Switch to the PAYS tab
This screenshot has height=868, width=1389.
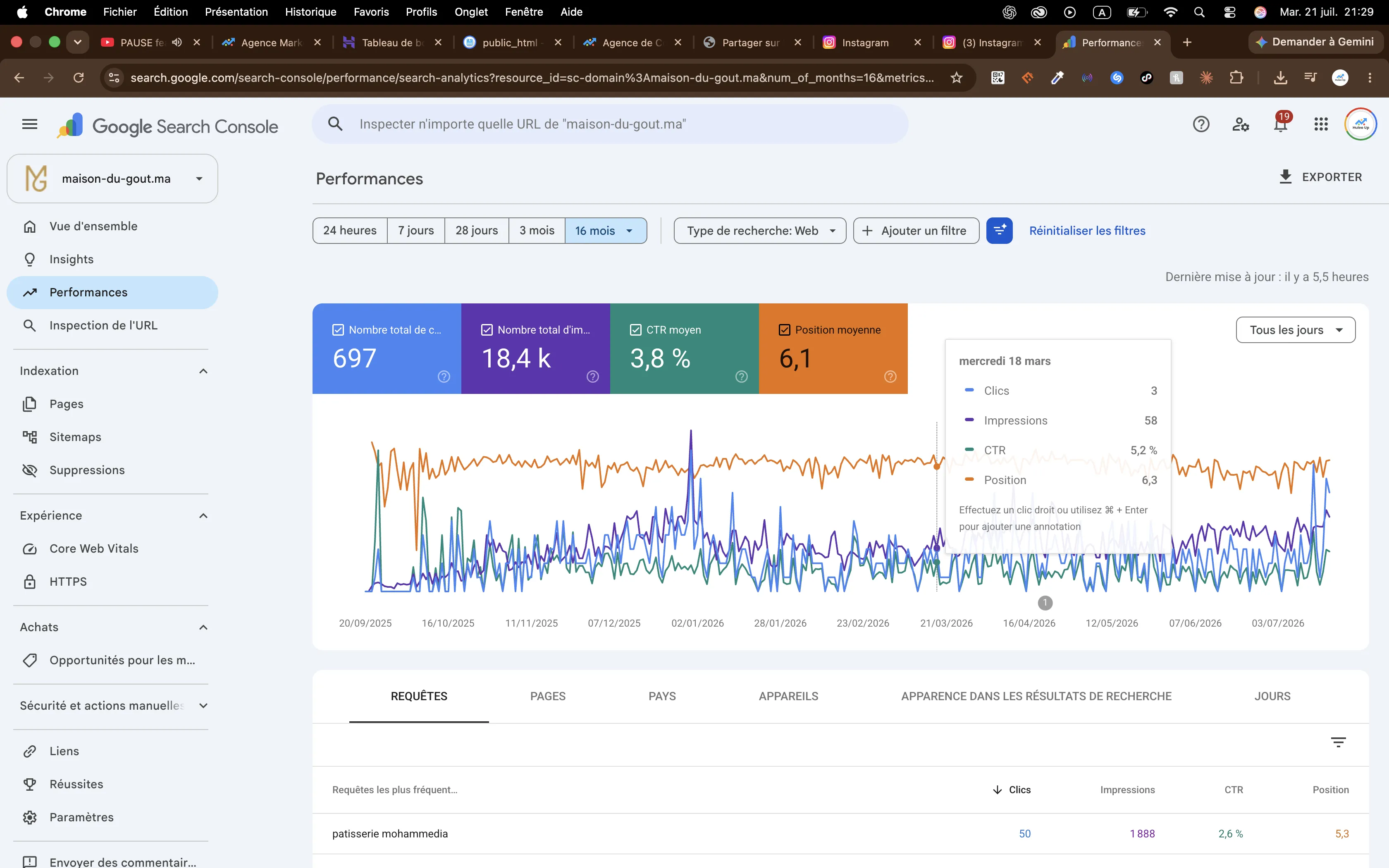coord(662,696)
